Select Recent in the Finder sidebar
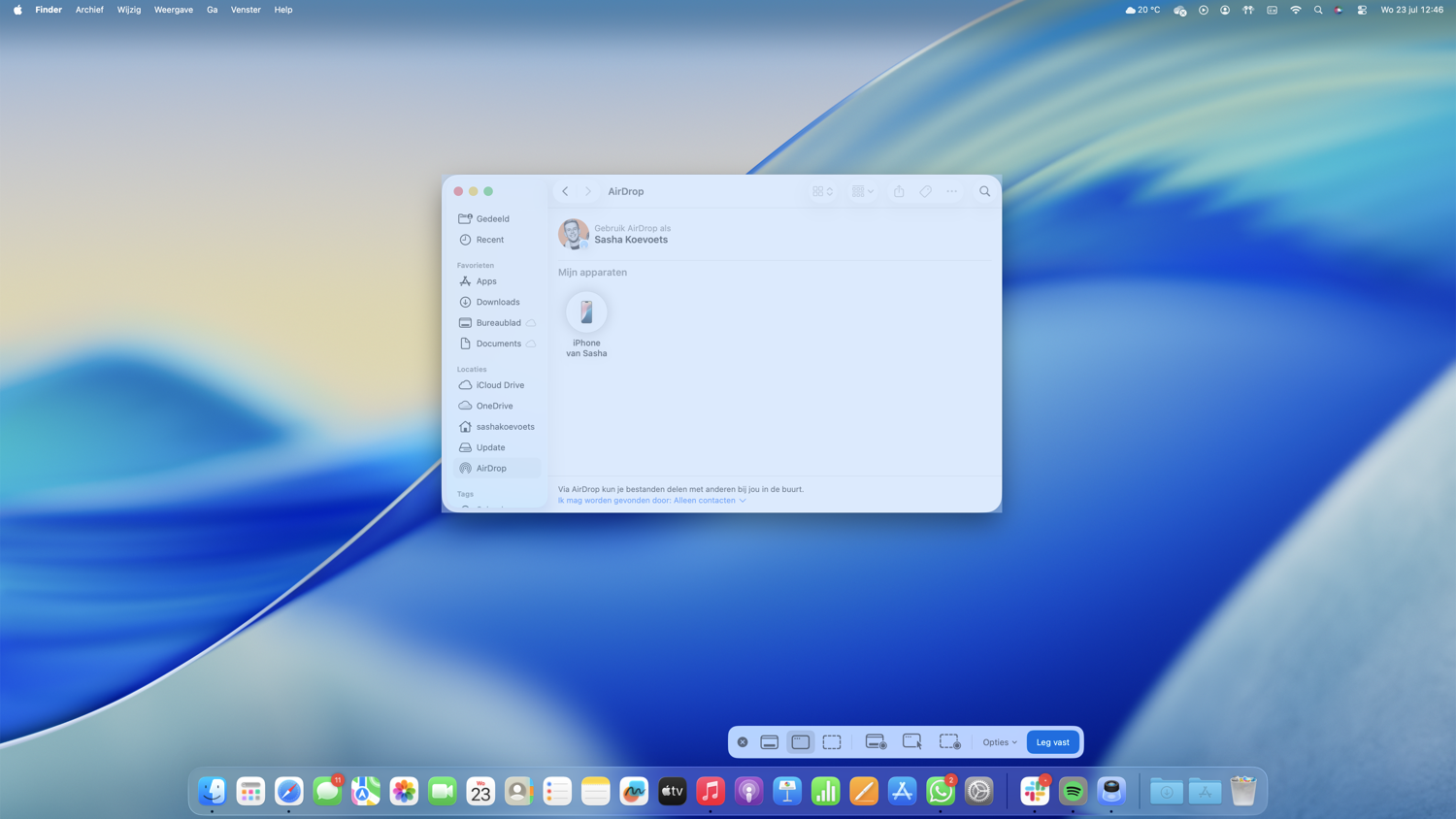 pos(497,240)
